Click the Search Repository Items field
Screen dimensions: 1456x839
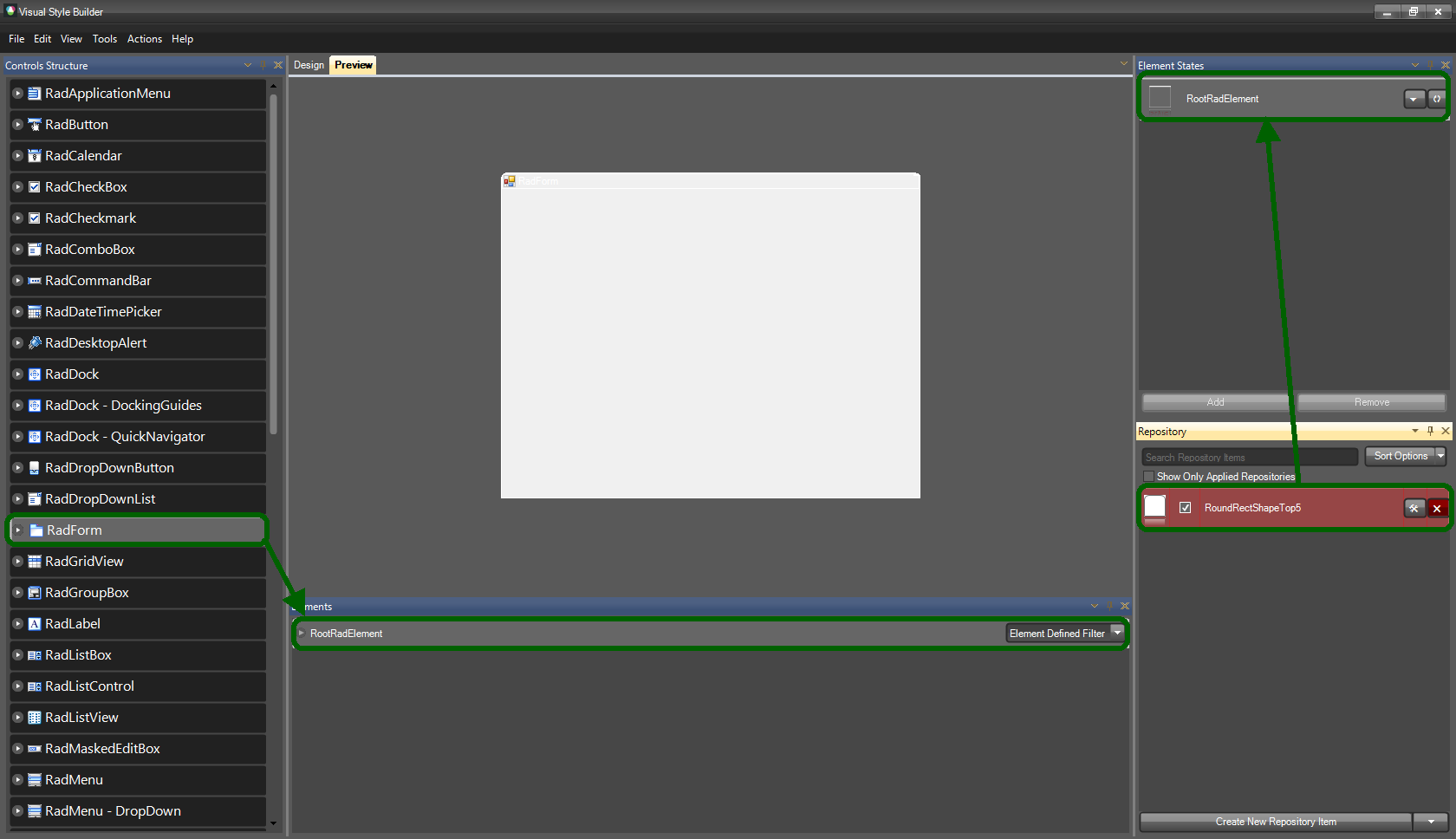1250,457
